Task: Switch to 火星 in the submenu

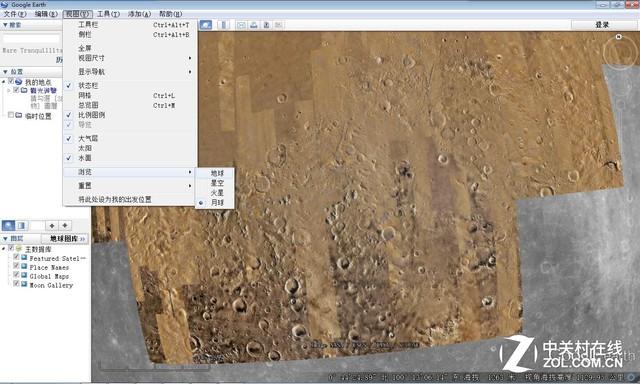Action: (x=215, y=193)
